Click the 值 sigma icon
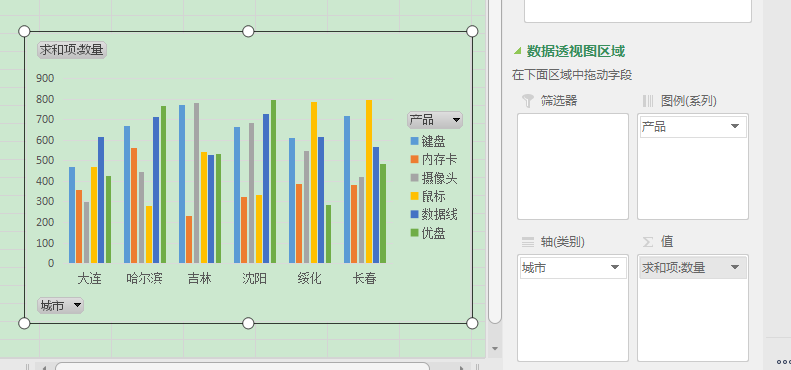The image size is (791, 370). (648, 242)
